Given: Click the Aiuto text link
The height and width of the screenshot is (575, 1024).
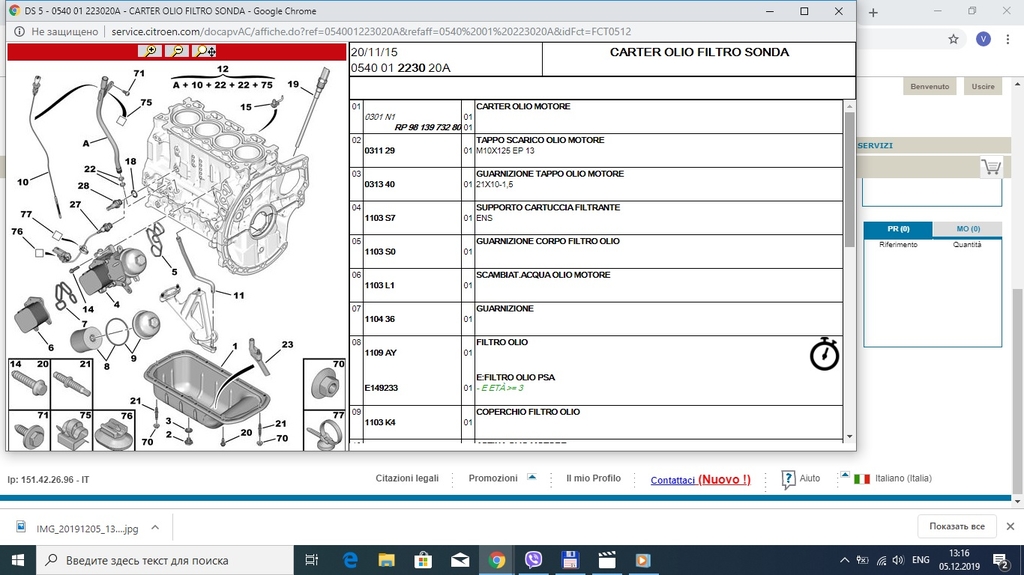Looking at the screenshot, I should point(810,478).
